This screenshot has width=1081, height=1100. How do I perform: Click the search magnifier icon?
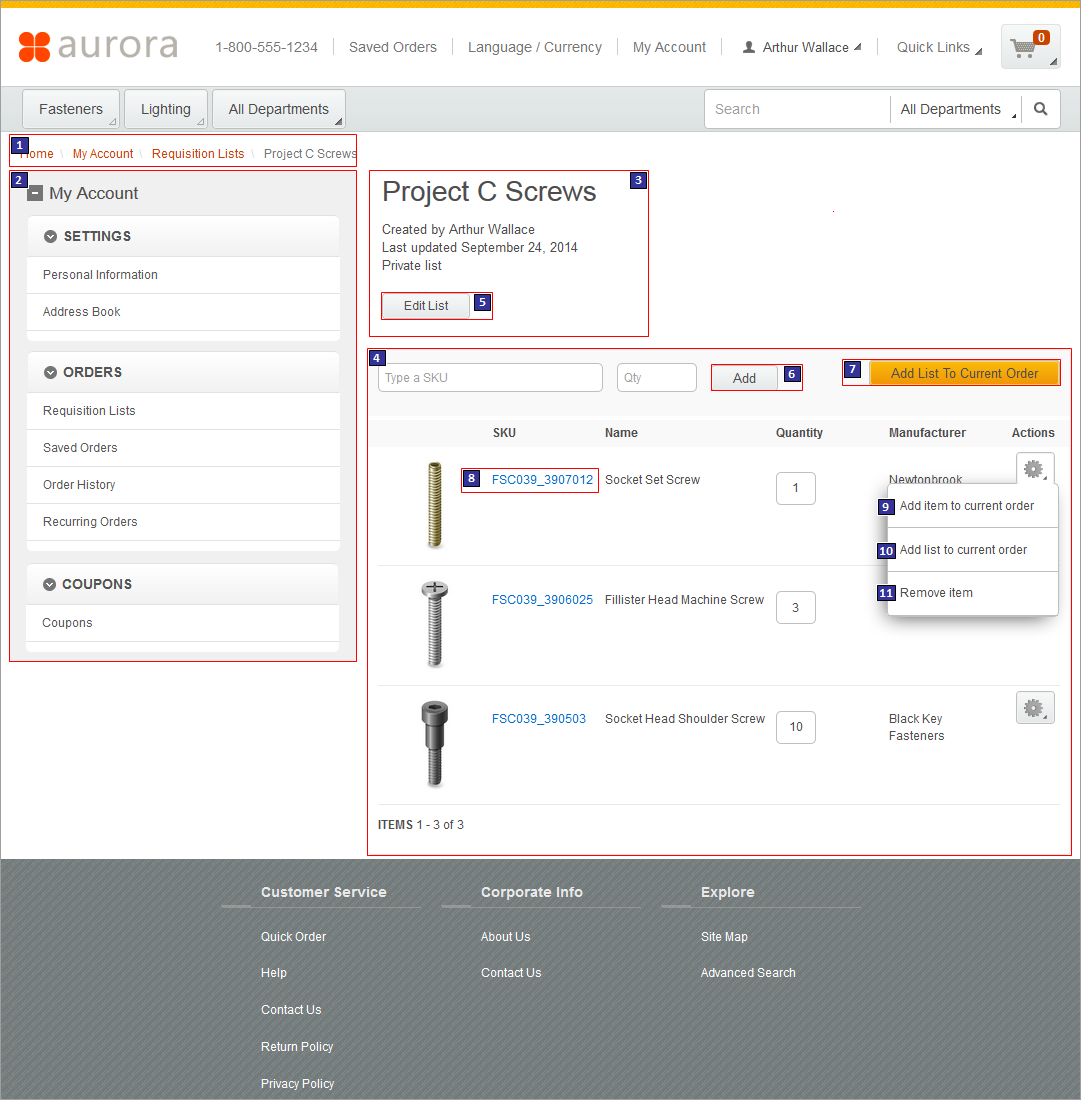pos(1040,109)
